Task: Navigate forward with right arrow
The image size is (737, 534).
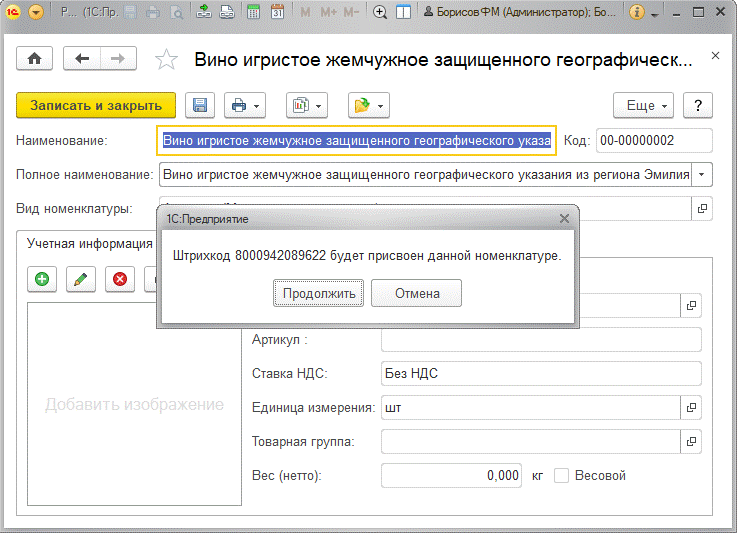Action: tap(118, 59)
